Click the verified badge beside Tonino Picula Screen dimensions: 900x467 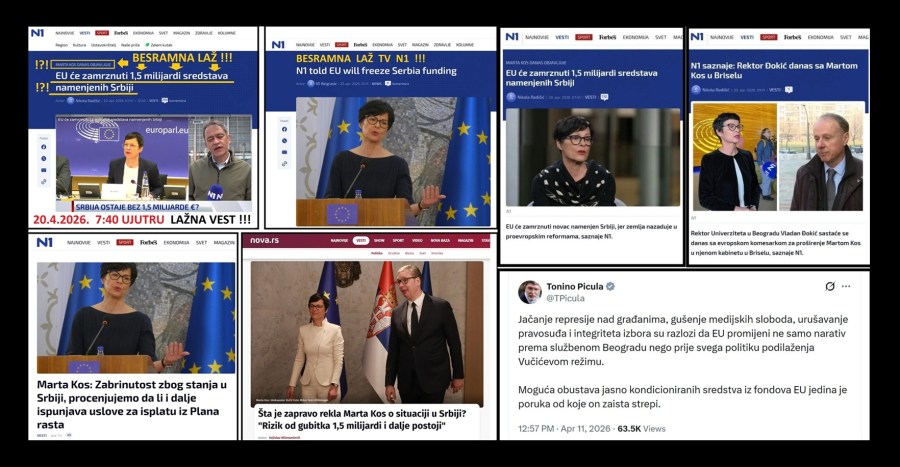click(x=610, y=286)
